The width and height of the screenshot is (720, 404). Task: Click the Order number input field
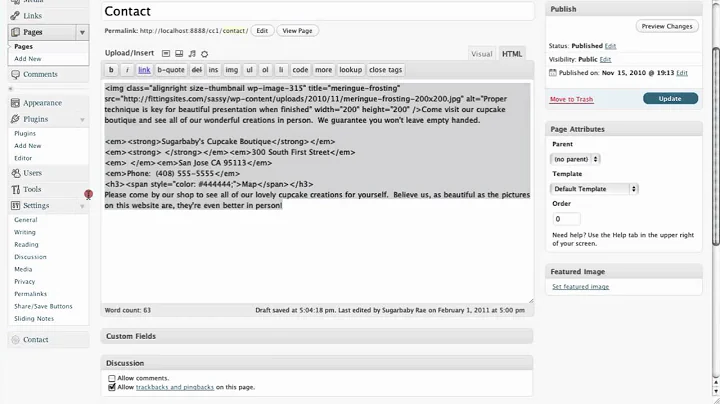tap(566, 219)
